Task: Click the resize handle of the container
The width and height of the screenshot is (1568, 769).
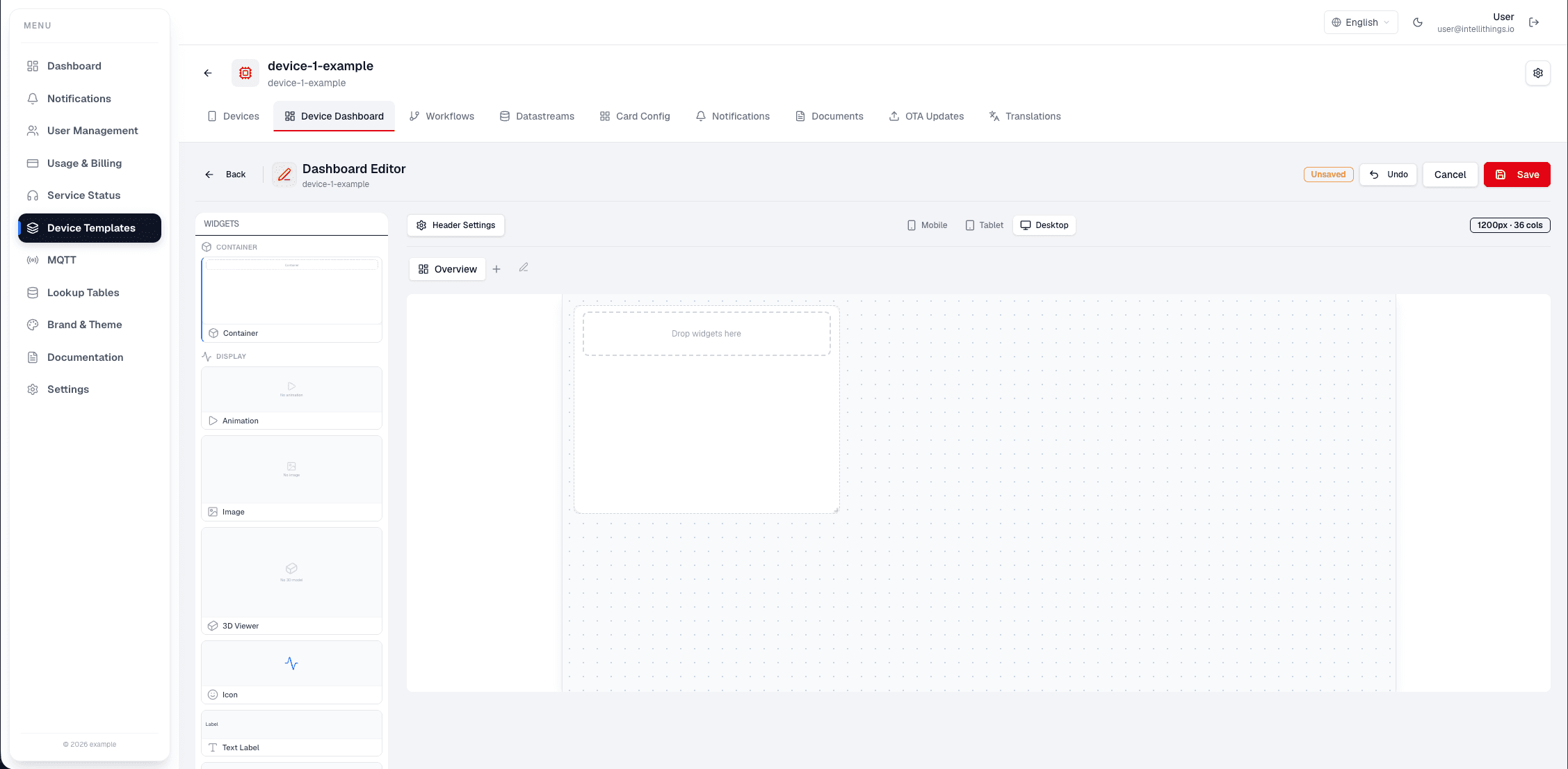Action: [836, 510]
